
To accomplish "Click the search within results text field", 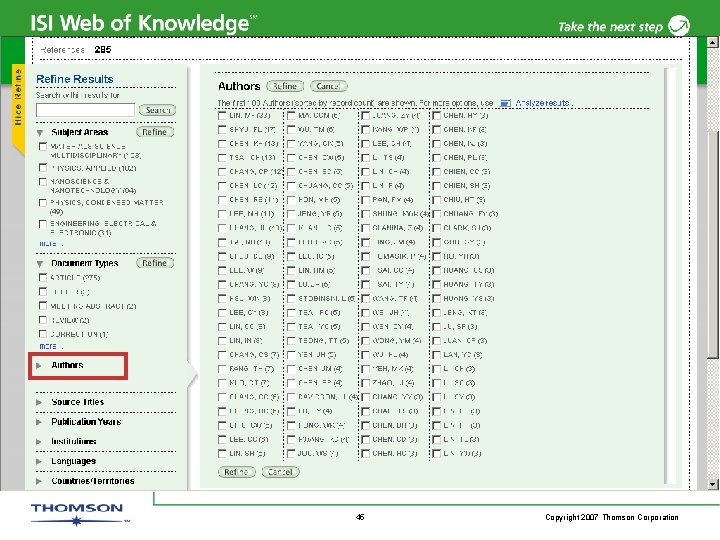I will [x=85, y=110].
